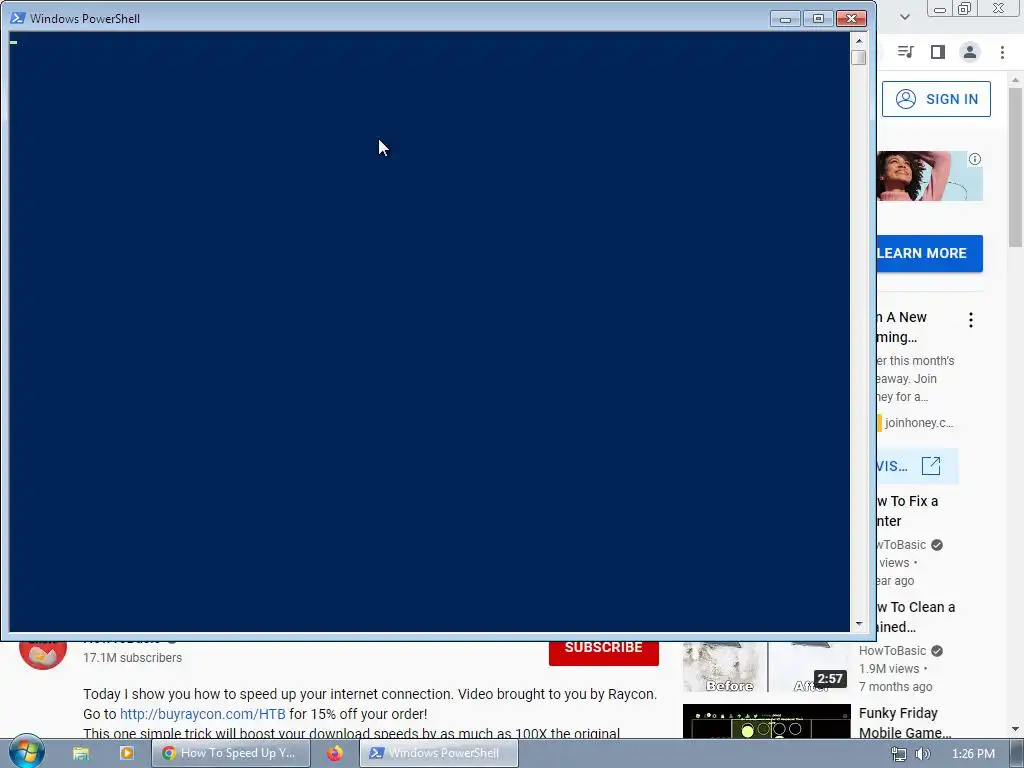Open joinhoney.com advertiser link
This screenshot has height=768, width=1024.
click(919, 423)
